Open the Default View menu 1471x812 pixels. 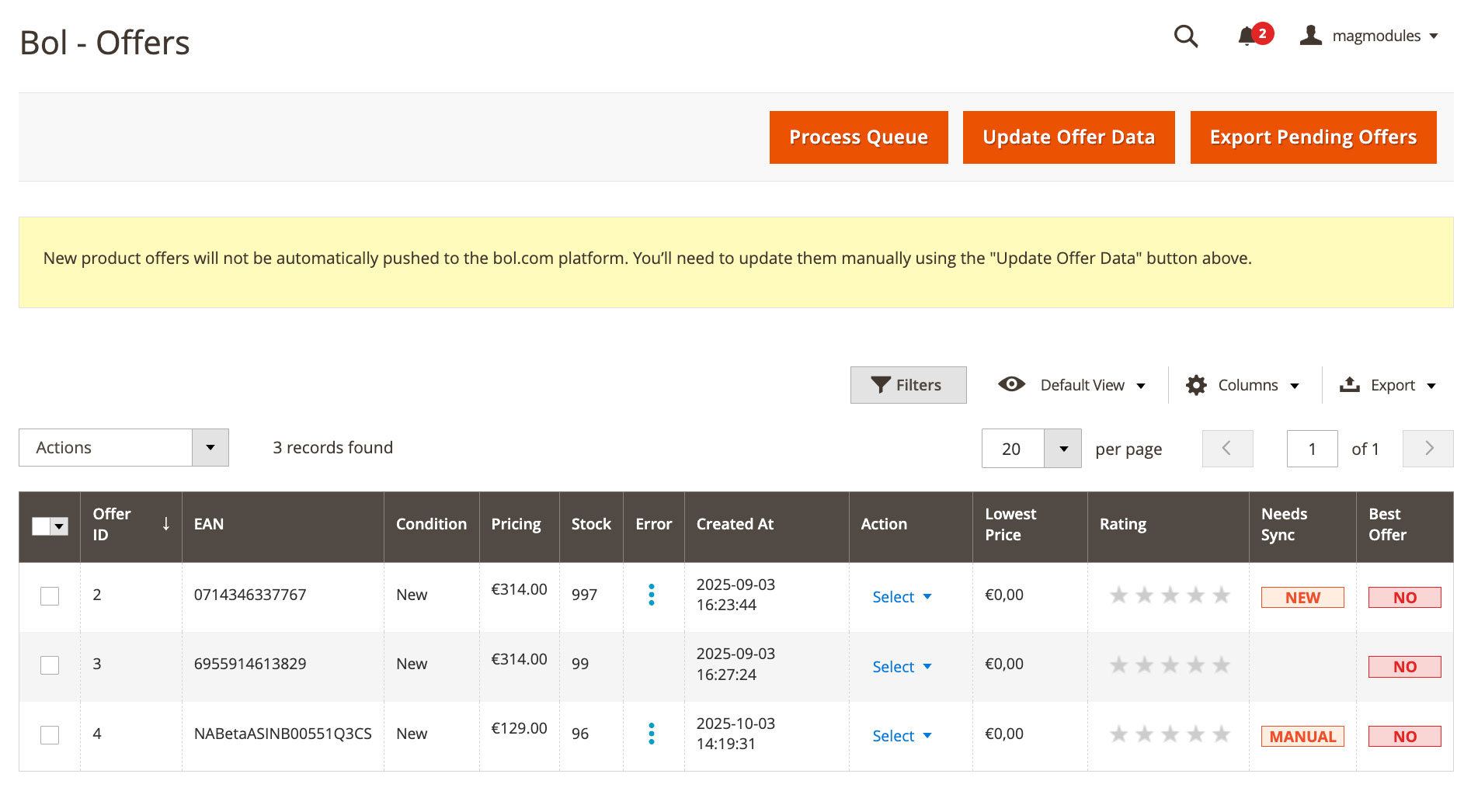click(1072, 385)
